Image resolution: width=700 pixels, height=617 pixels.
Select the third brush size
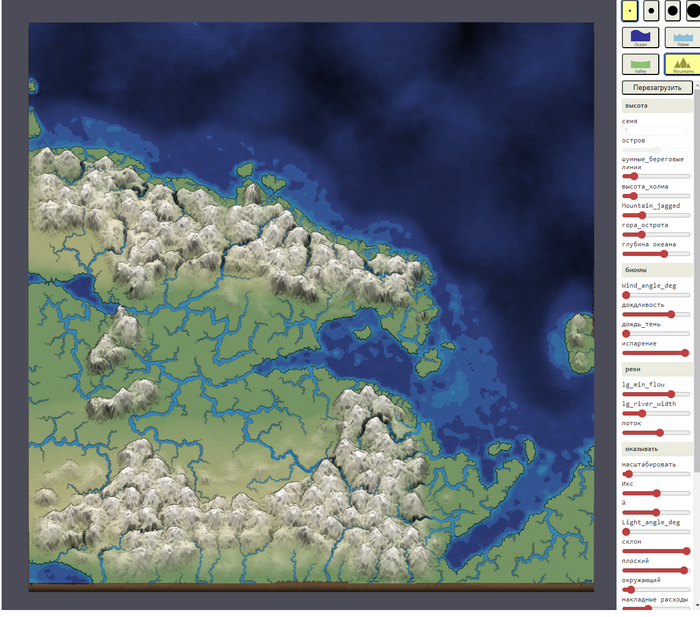coord(673,11)
